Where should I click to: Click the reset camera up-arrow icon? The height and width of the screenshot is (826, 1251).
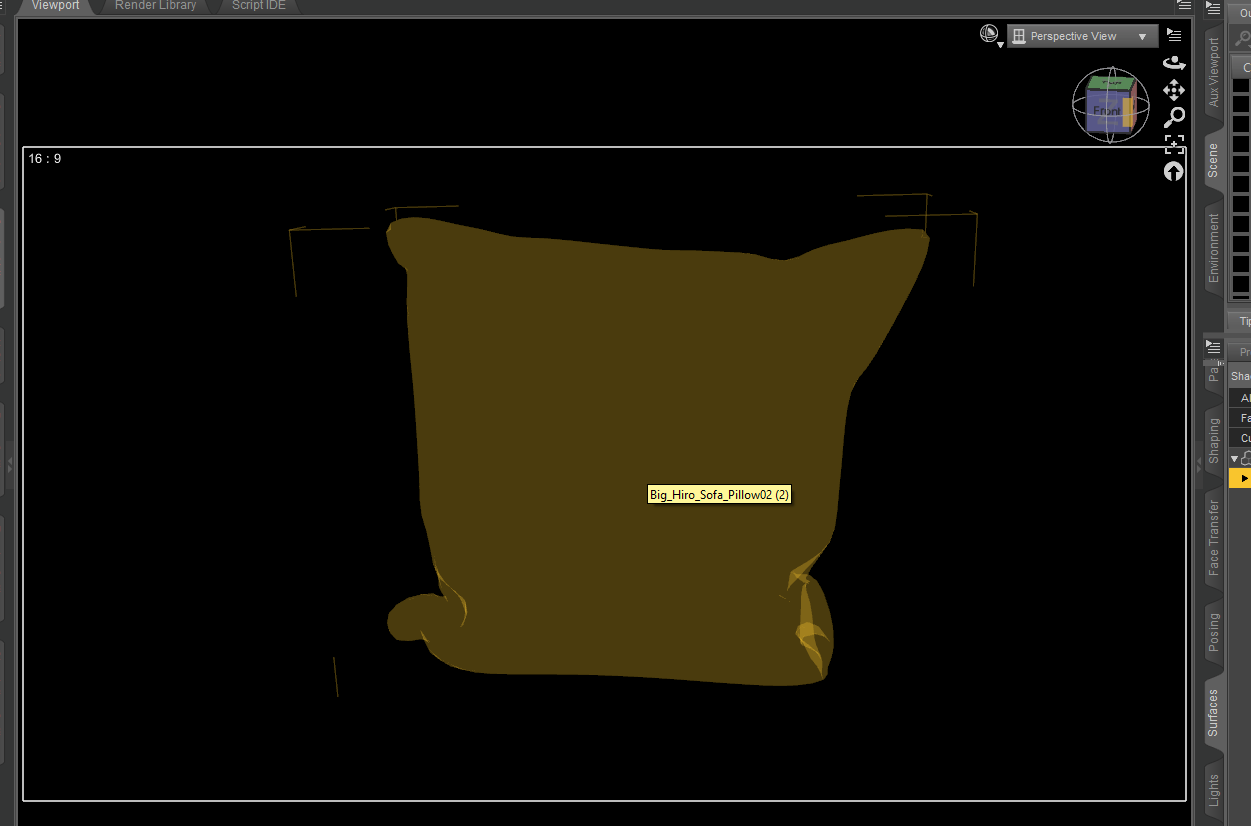1174,171
